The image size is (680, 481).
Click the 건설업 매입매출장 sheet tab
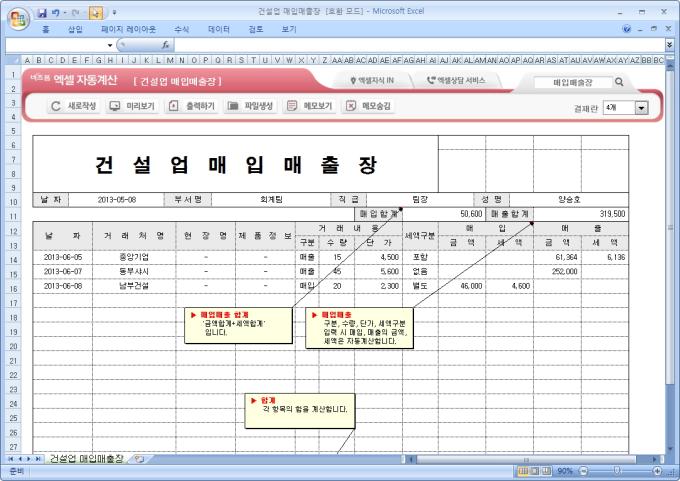(87, 459)
